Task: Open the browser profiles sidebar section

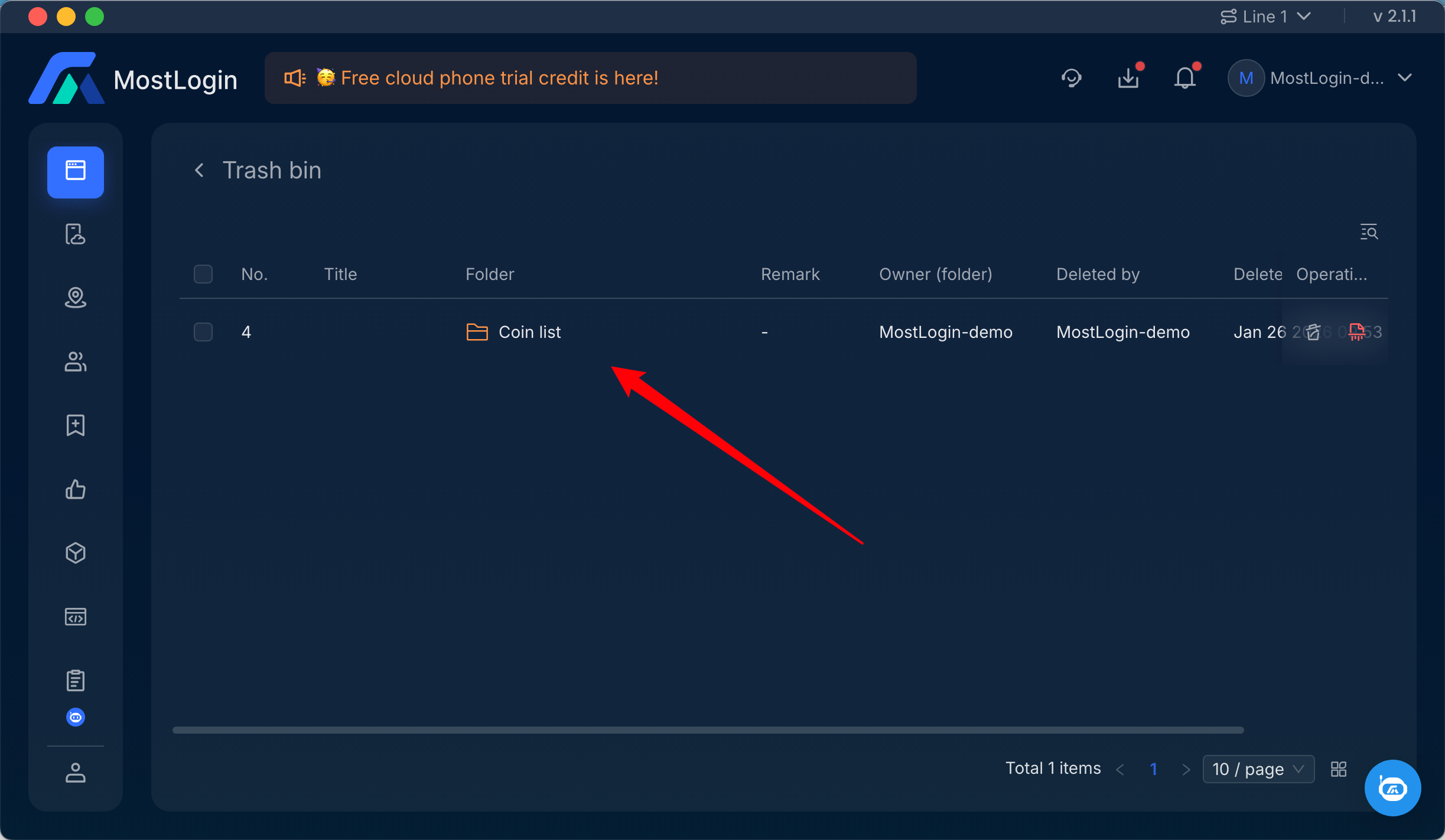Action: [x=76, y=172]
